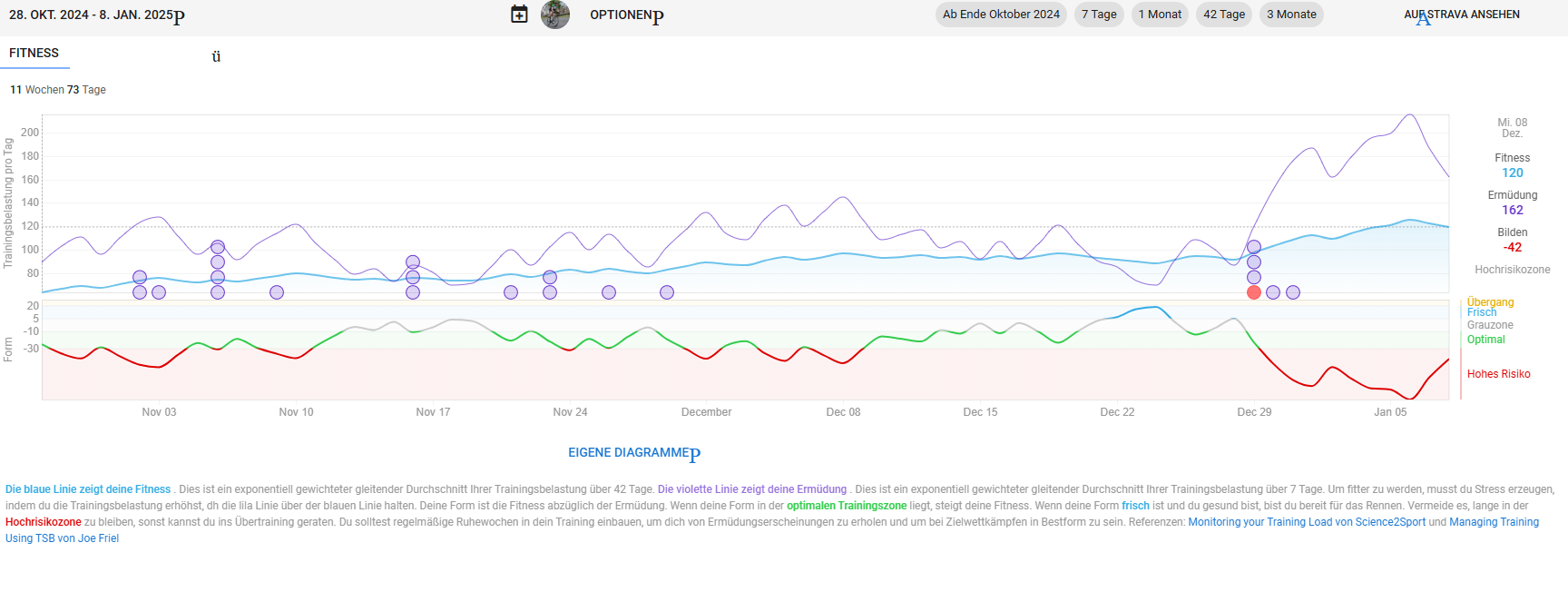Screen dimensions: 1568x592
Task: Open the 'Joe Friel' TSB reference link
Action: point(62,538)
